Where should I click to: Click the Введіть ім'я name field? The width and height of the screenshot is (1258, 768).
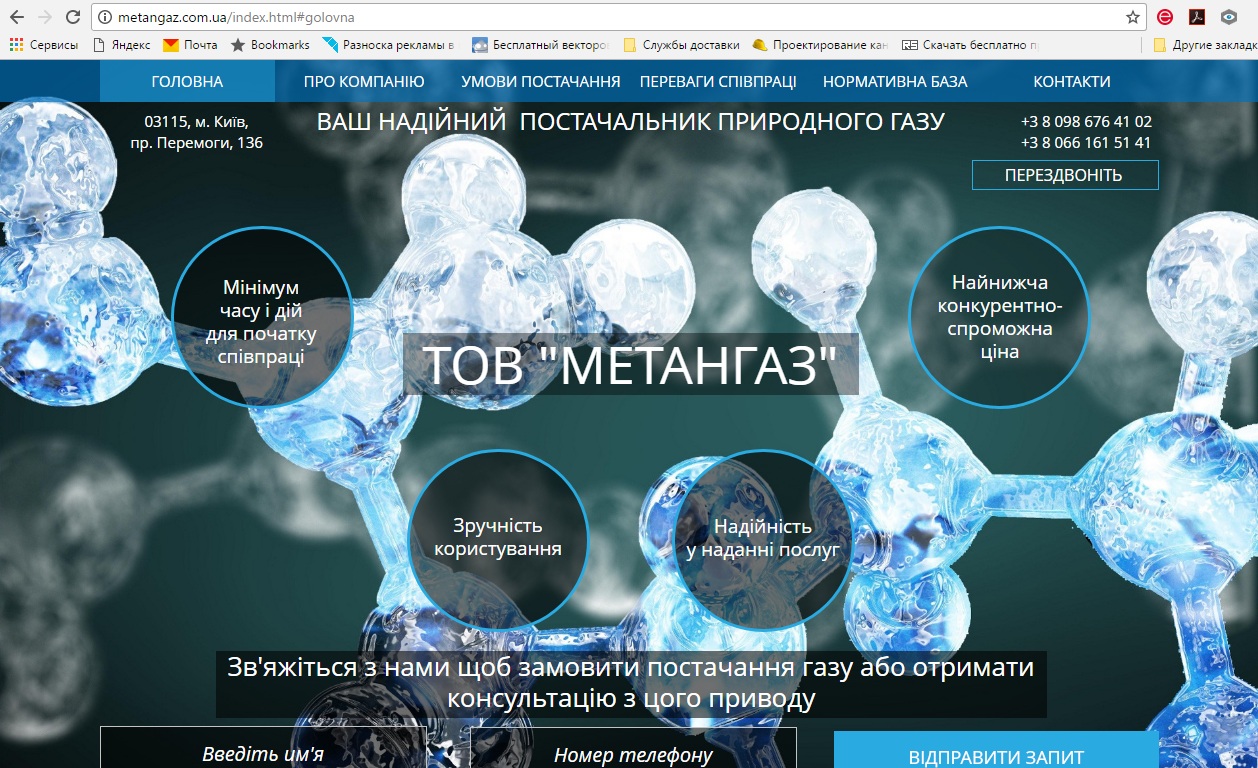coord(263,748)
